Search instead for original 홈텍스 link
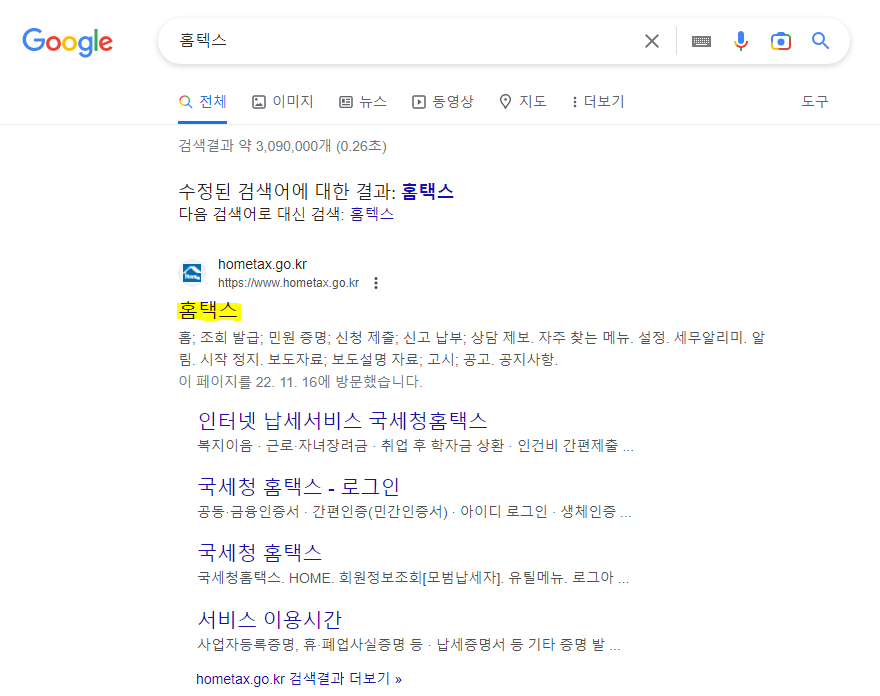This screenshot has width=880, height=696. coord(372,214)
